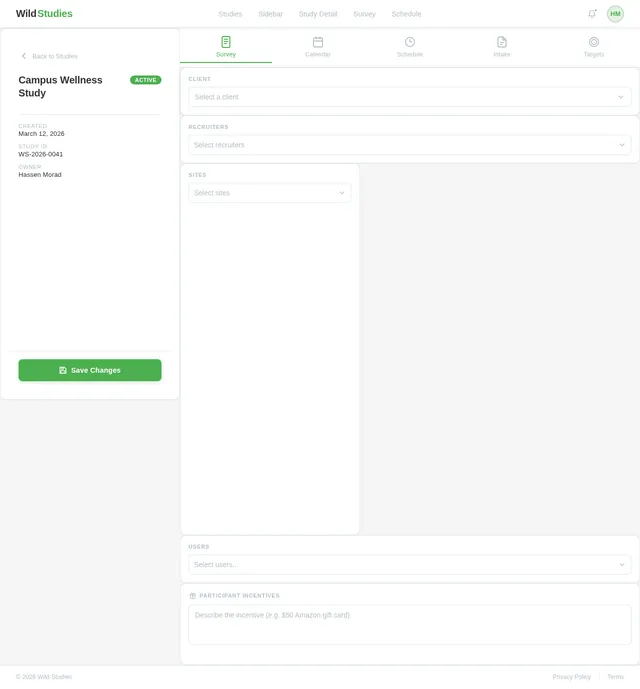This screenshot has width=640, height=689.
Task: Switch to the Survey tab label
Action: click(226, 54)
